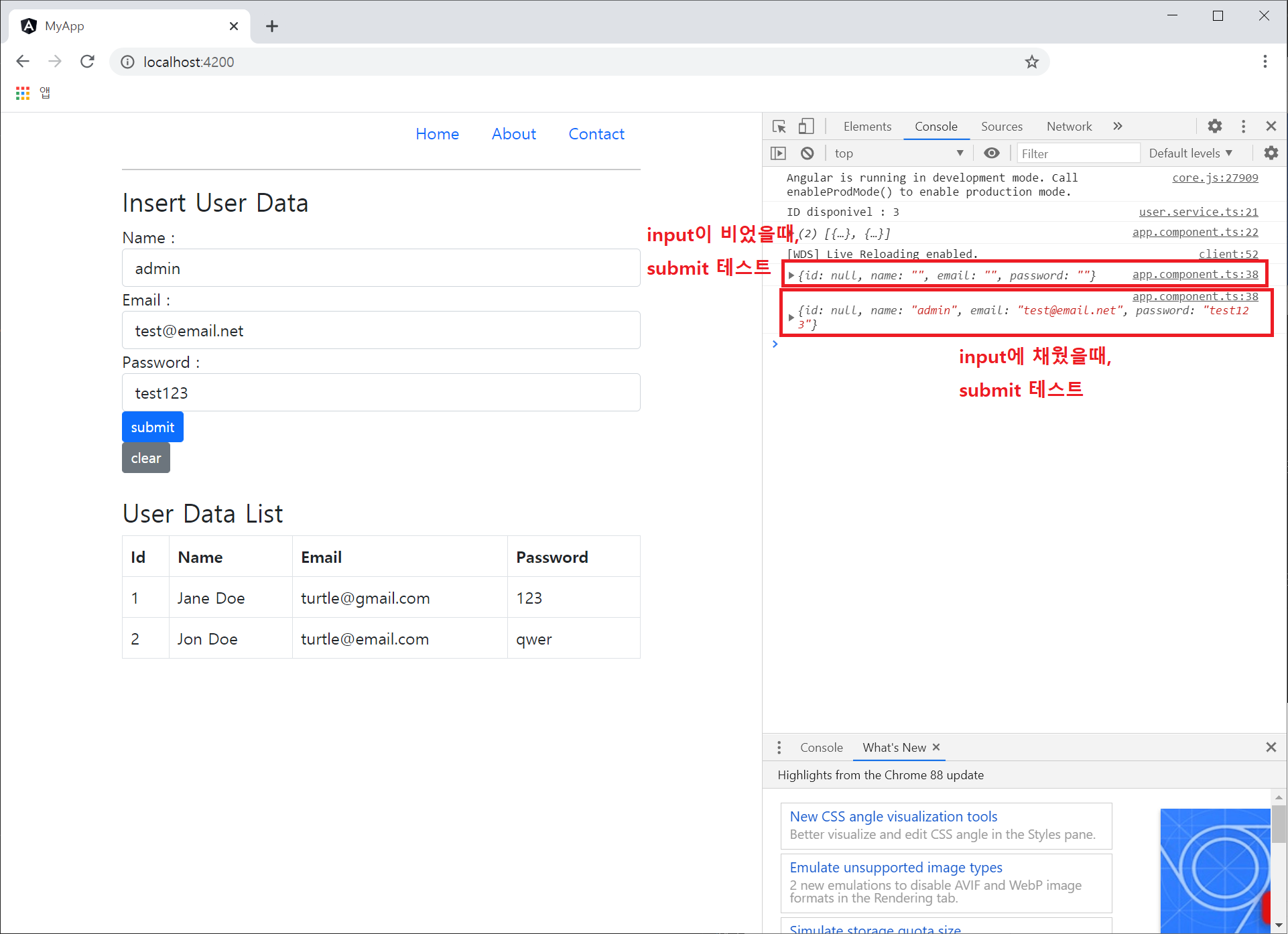Viewport: 1288px width, 934px height.
Task: Clear console with the block icon
Action: 808,153
